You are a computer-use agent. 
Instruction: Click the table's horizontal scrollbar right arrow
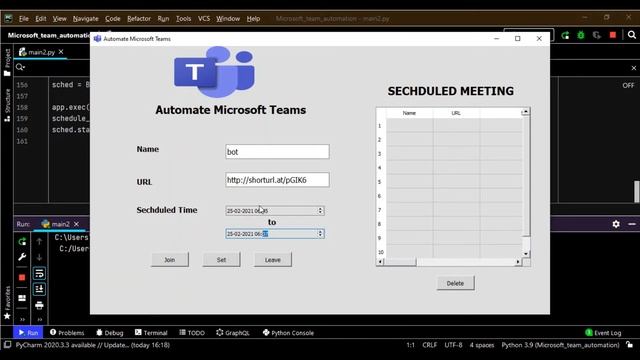pos(518,262)
